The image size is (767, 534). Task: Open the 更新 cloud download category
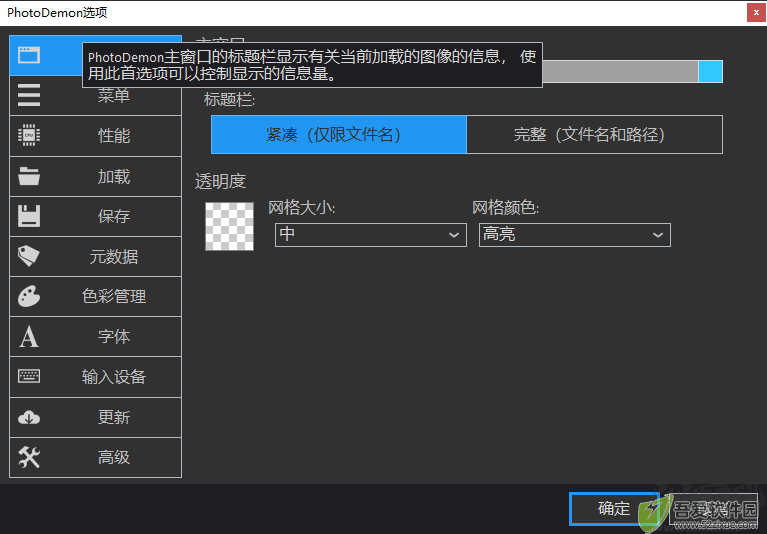coord(95,418)
